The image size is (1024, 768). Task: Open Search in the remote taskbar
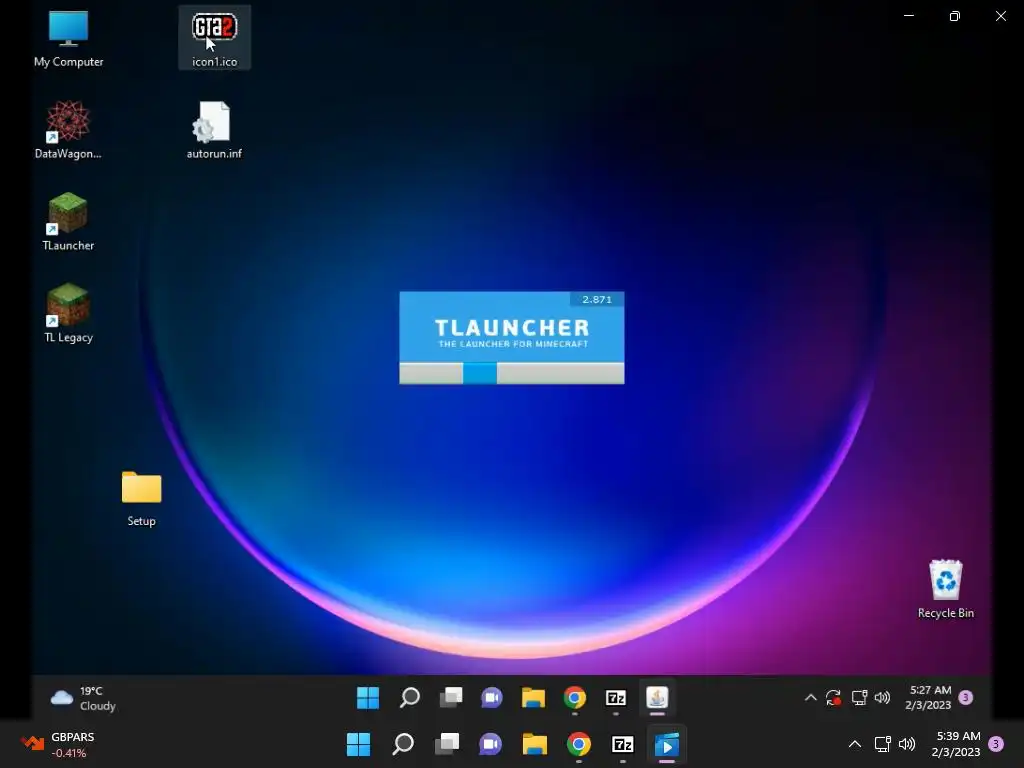pos(409,697)
